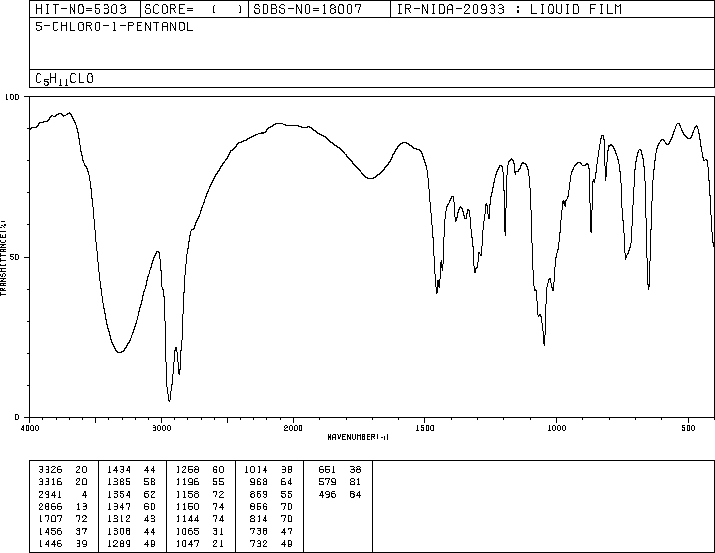Click transmittance value 81 beside 579
715x553 pixels.
355,482
